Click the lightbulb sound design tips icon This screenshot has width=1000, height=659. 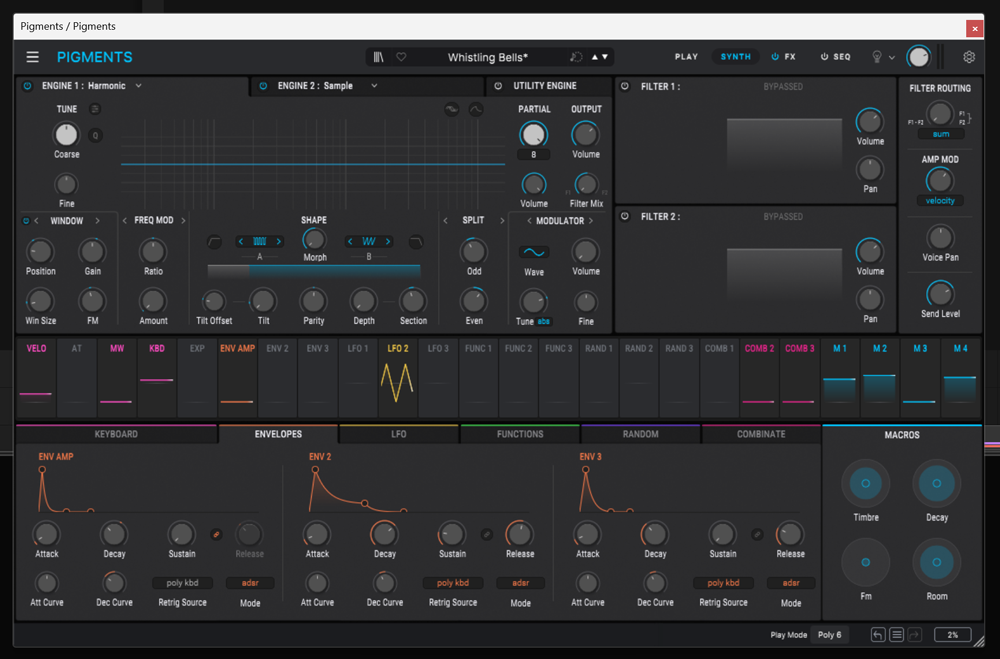pyautogui.click(x=877, y=57)
